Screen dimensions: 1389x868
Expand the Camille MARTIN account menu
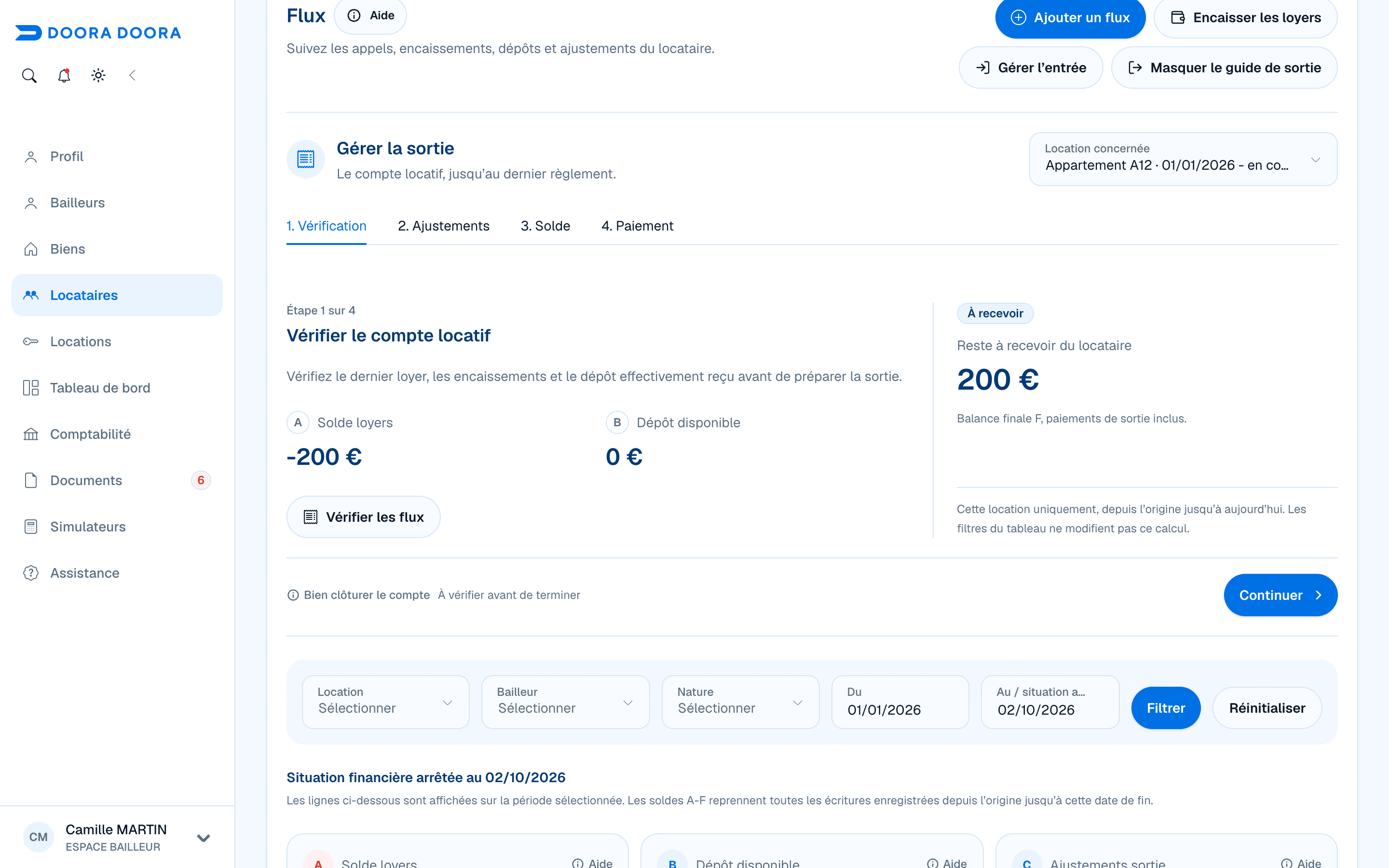click(x=203, y=838)
